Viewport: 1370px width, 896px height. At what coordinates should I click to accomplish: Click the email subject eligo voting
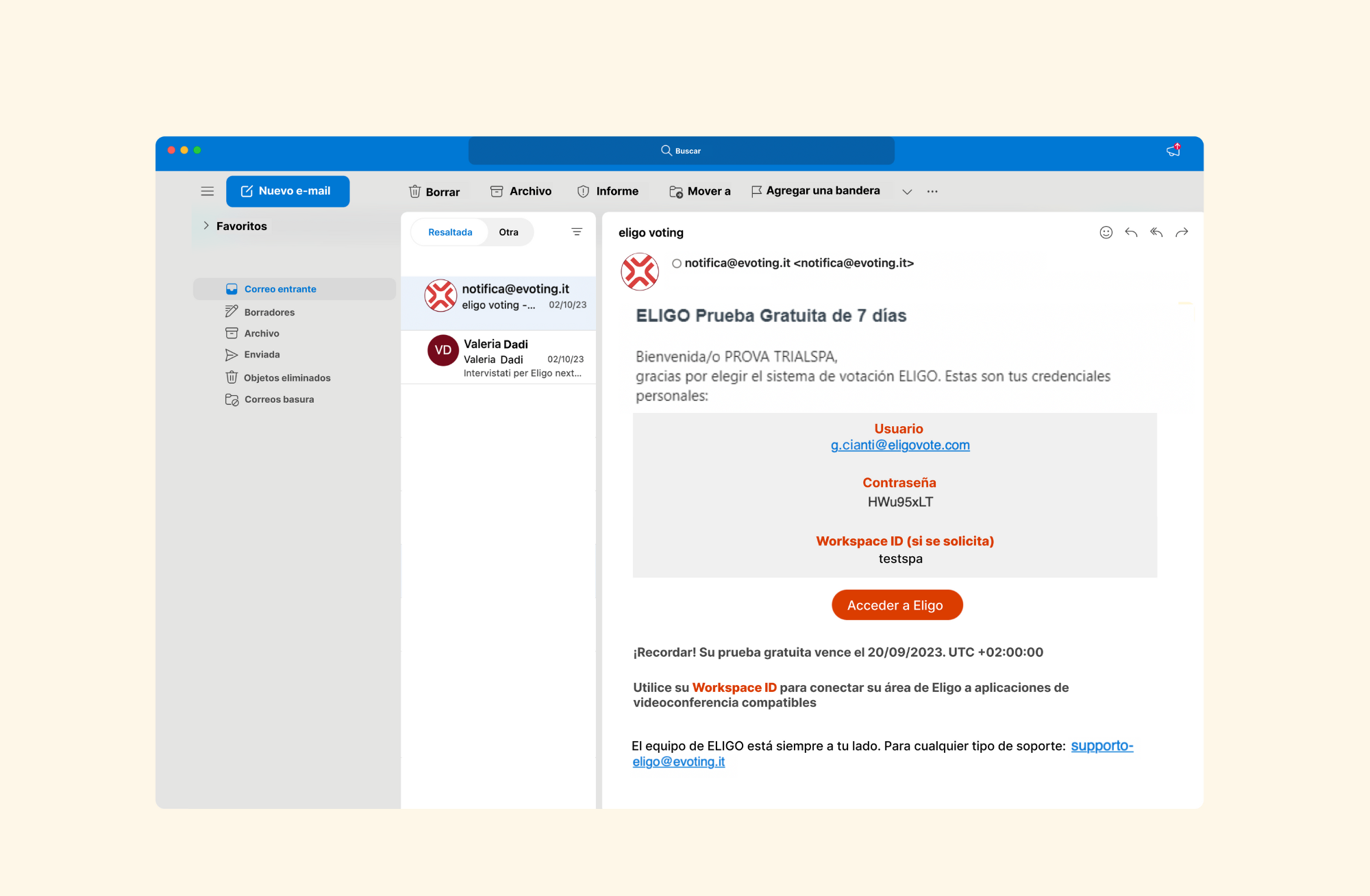coord(651,233)
